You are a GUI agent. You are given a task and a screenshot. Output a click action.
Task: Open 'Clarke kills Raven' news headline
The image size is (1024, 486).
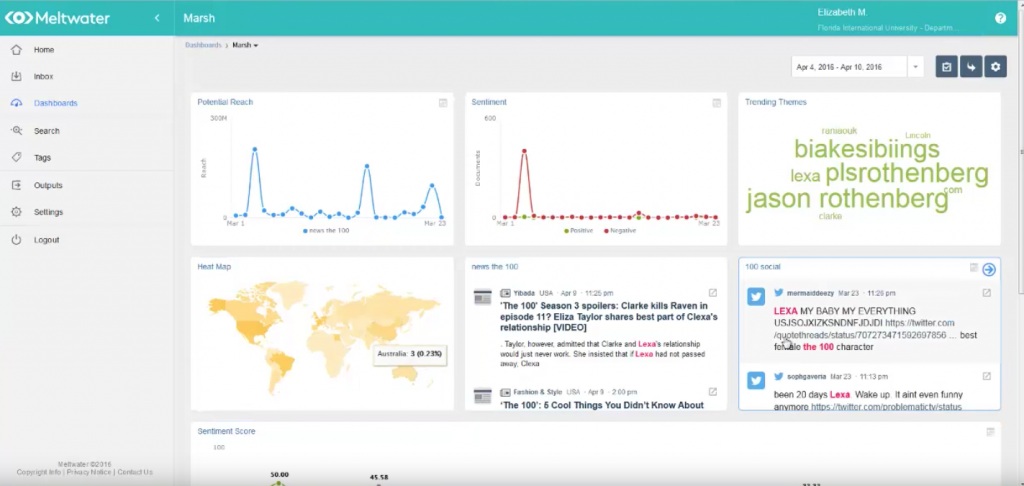pos(609,316)
